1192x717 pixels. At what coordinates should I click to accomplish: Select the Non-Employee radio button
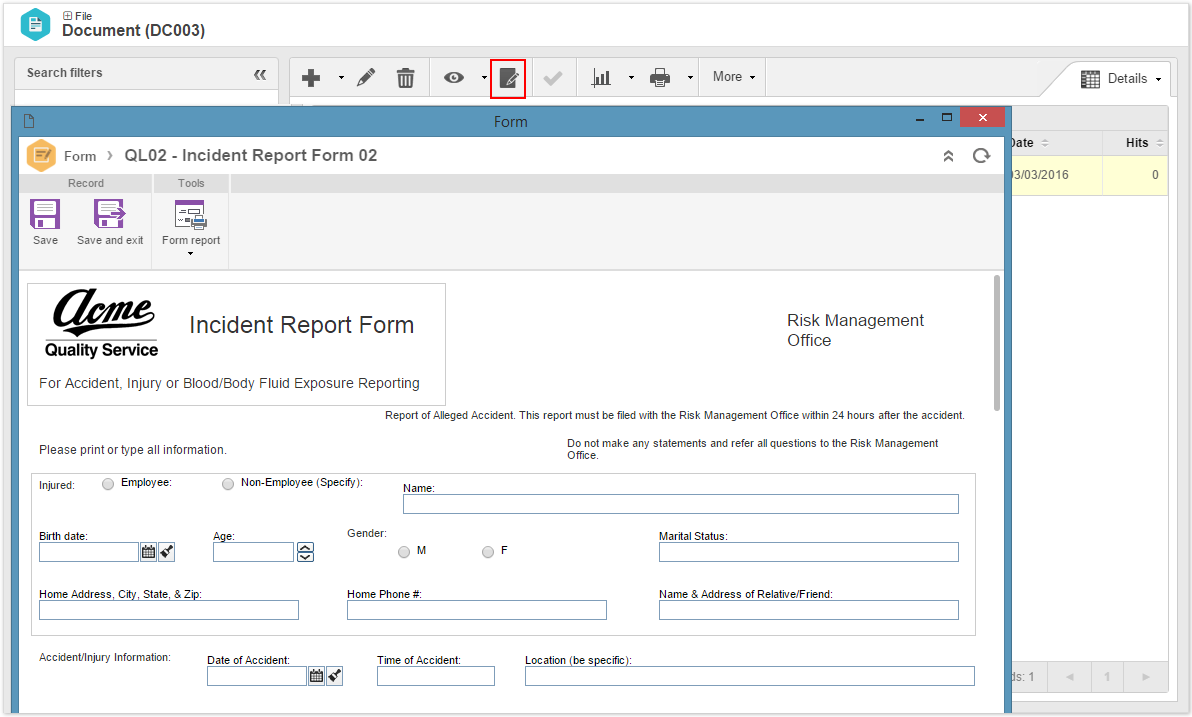227,484
